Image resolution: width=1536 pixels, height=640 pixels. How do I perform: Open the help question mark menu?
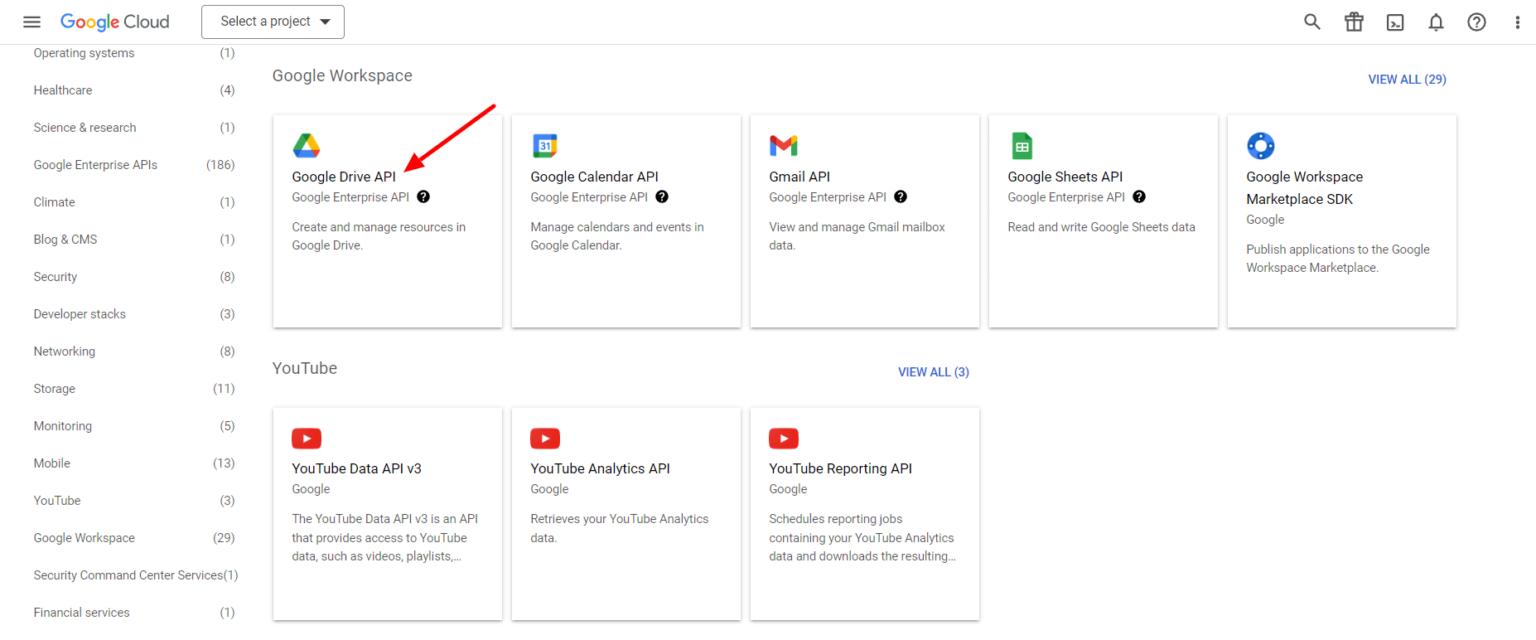click(x=1476, y=21)
